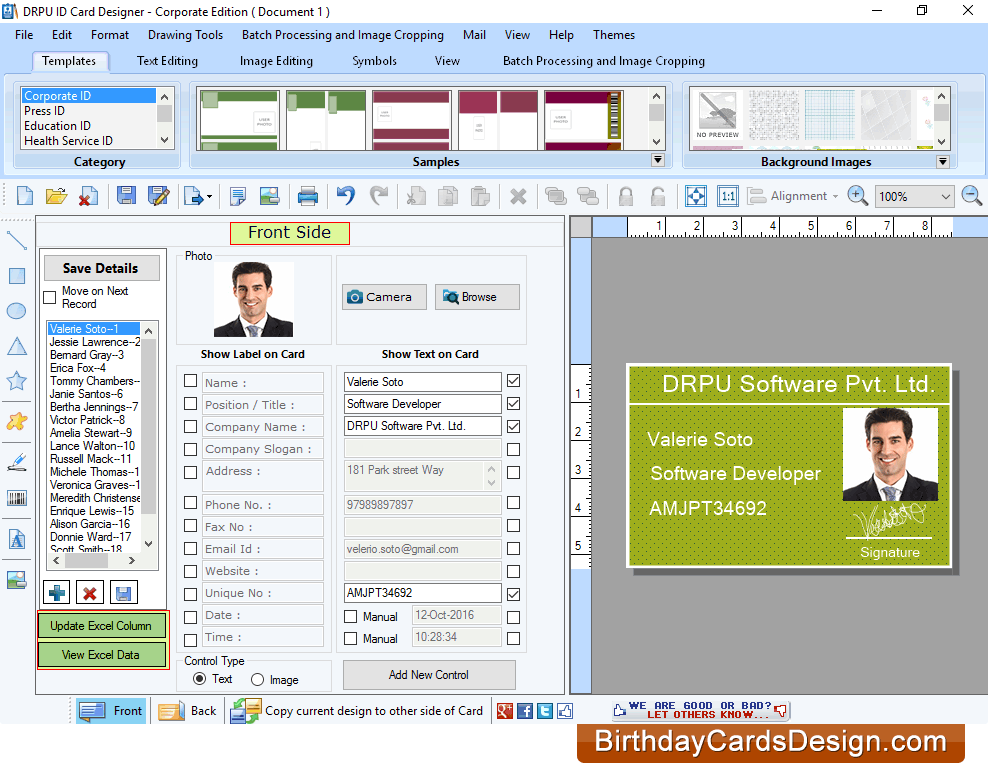Image resolution: width=988 pixels, height=763 pixels.
Task: Open the zoom 100% dropdown
Action: click(945, 197)
